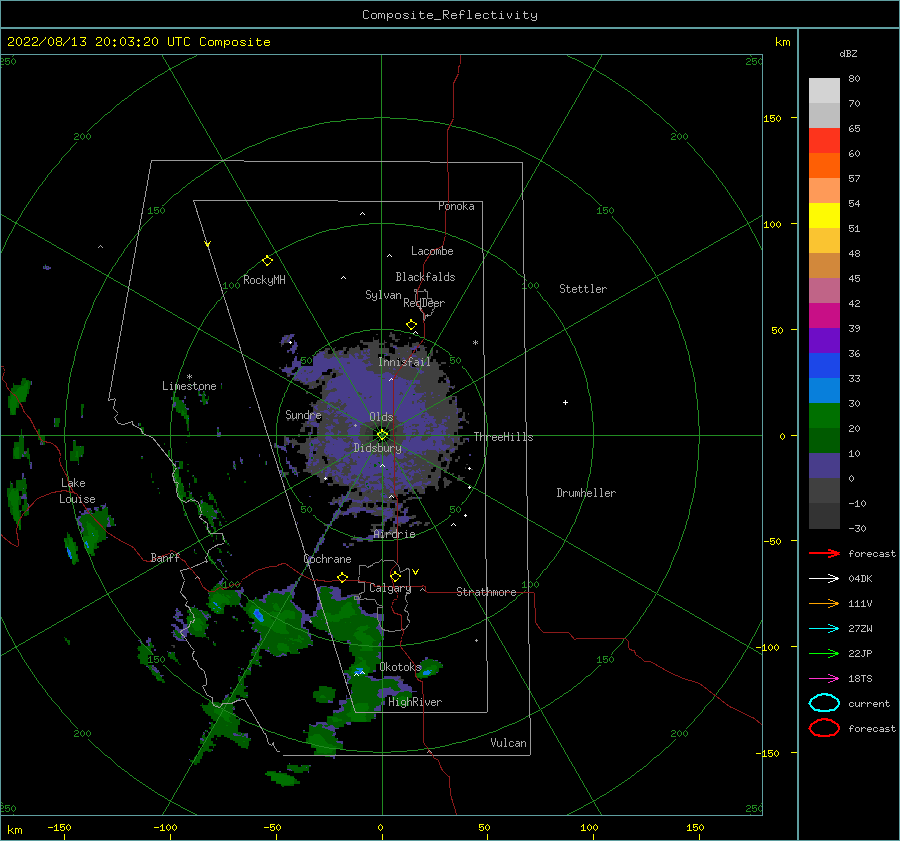Click the orange 111V arrow icon

(824, 603)
